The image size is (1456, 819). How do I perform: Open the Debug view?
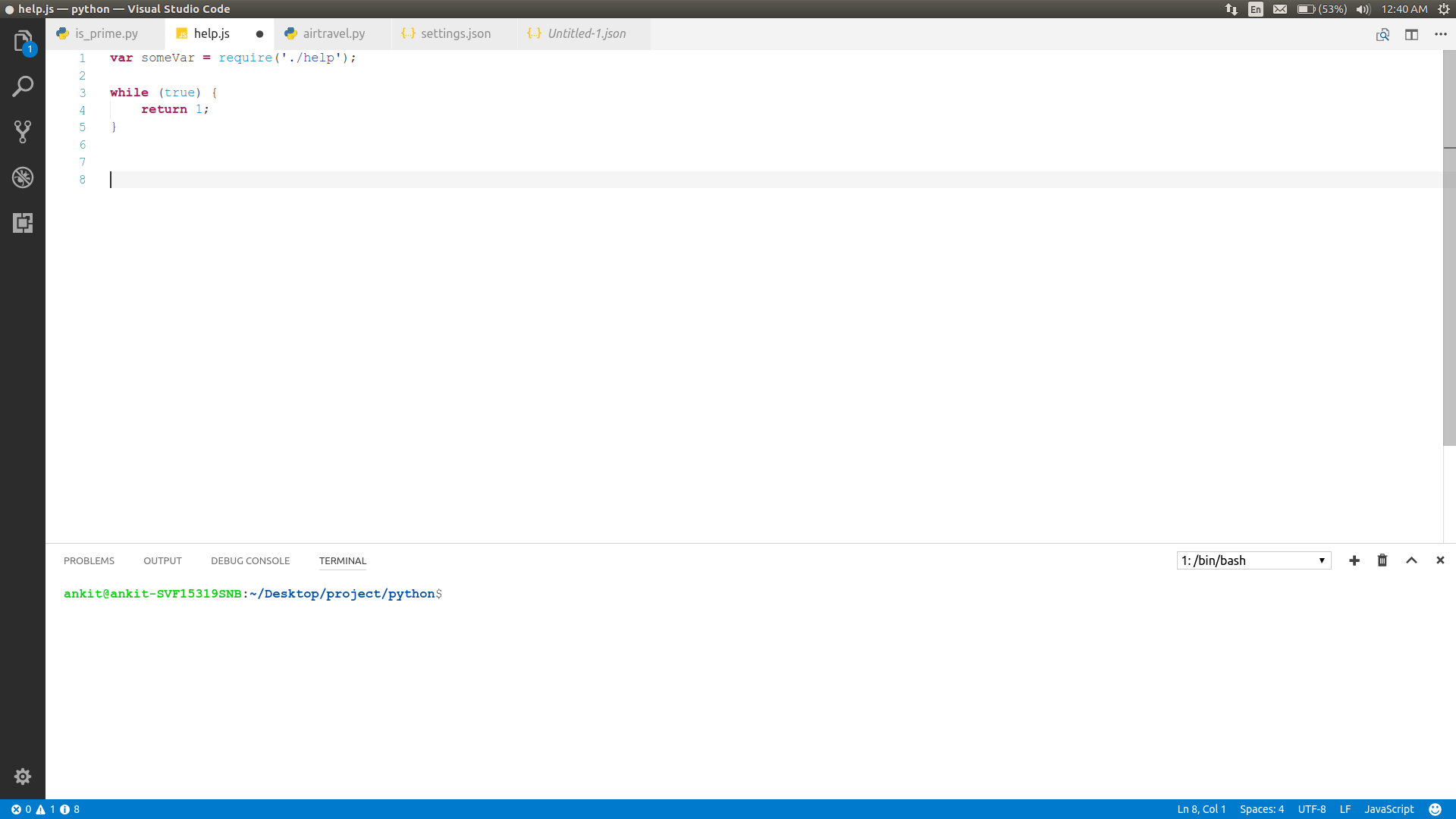23,177
